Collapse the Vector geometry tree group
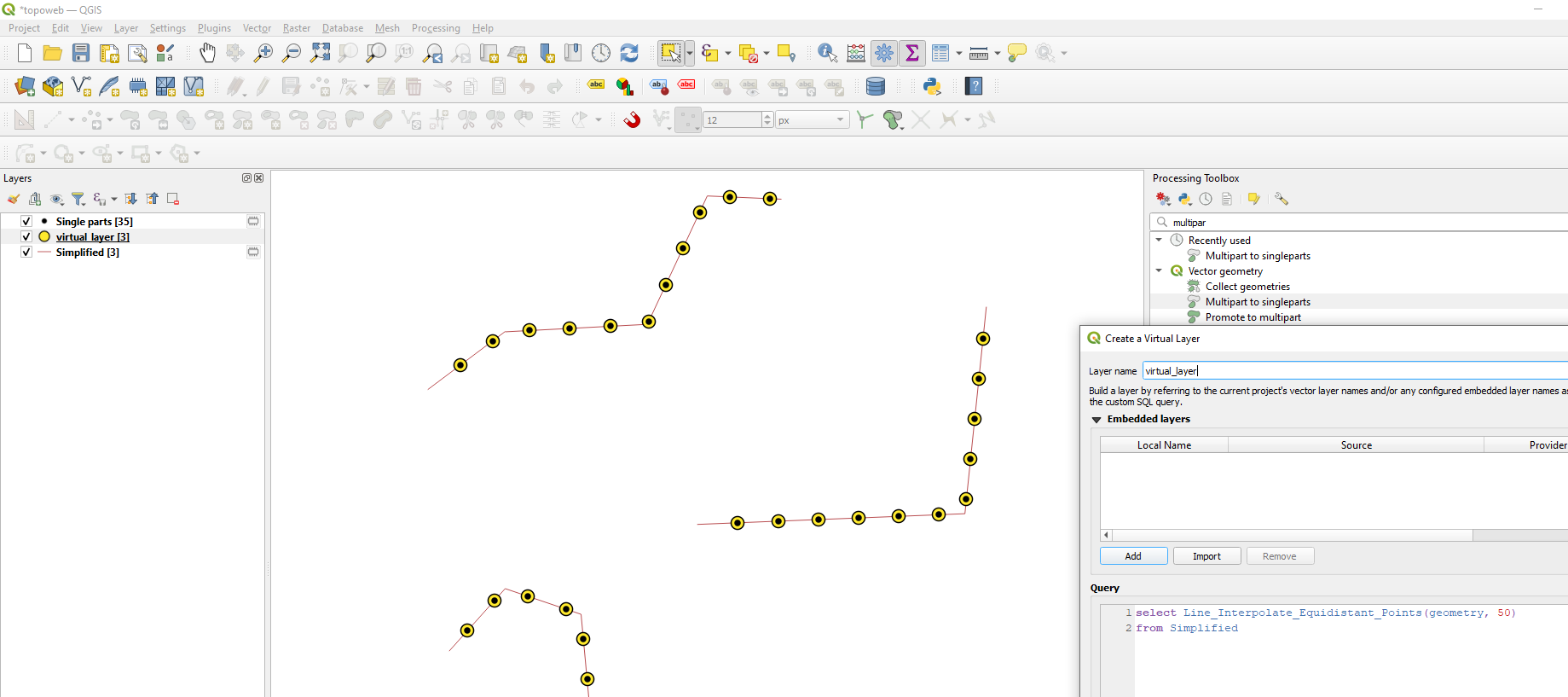Screen dimensions: 1568x697 1159,270
